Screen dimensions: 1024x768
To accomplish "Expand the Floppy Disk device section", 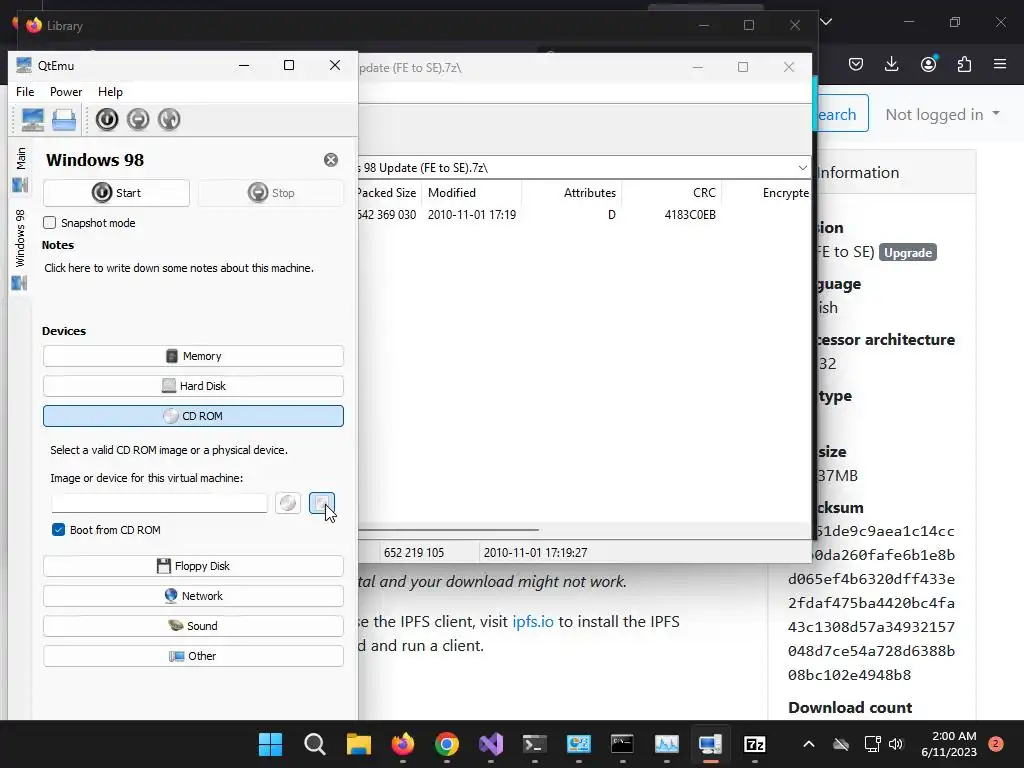I will [x=193, y=566].
